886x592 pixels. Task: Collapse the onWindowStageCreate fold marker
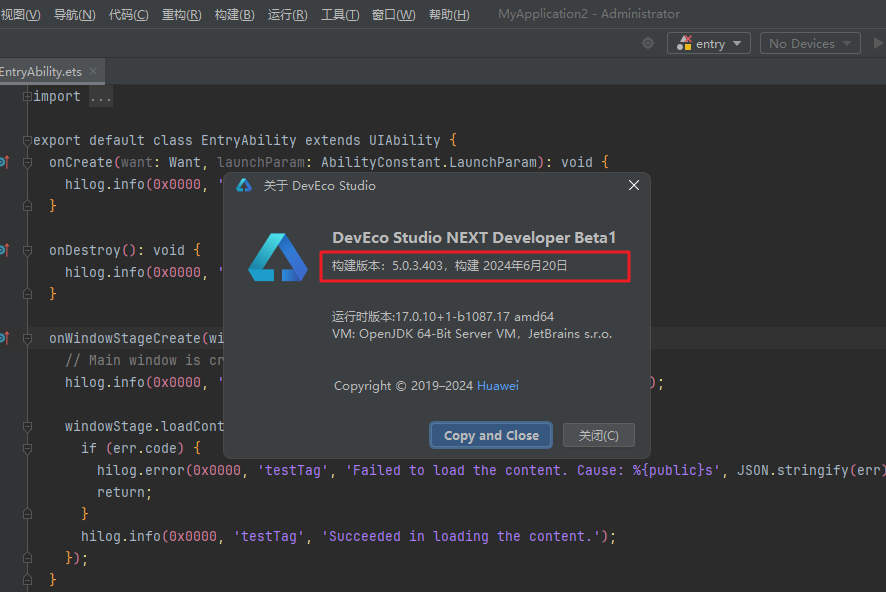click(27, 339)
